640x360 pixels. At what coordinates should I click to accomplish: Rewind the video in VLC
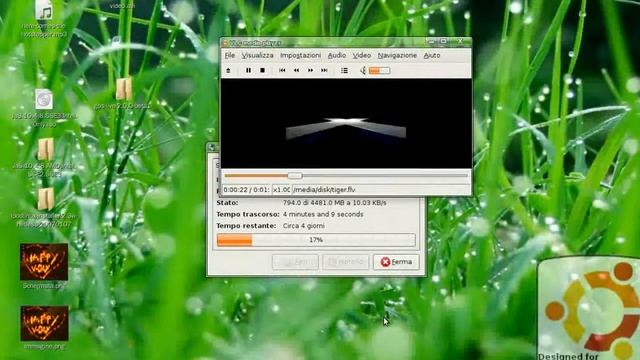coord(296,71)
